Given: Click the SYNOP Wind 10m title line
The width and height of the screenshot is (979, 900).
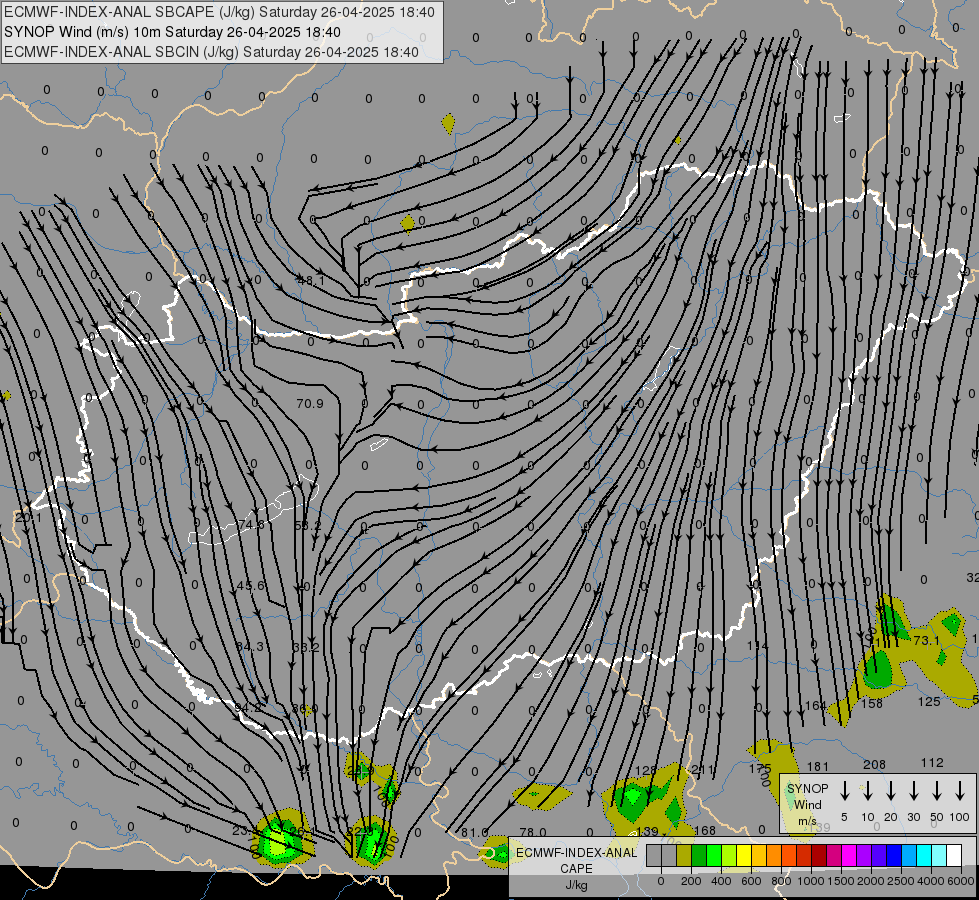Looking at the screenshot, I should click(x=172, y=32).
